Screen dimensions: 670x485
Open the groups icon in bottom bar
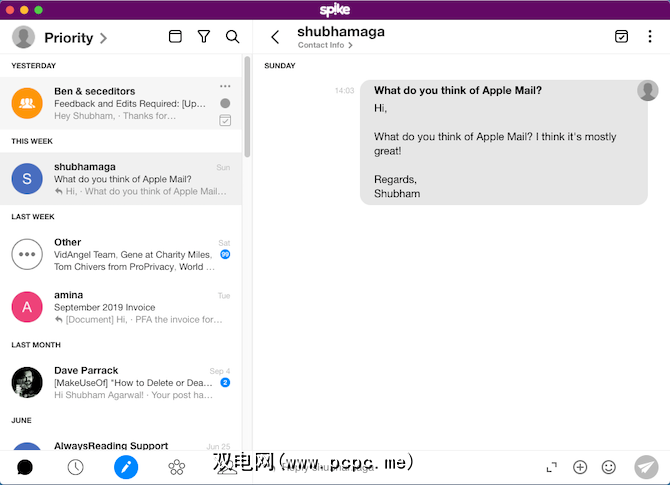[176, 467]
